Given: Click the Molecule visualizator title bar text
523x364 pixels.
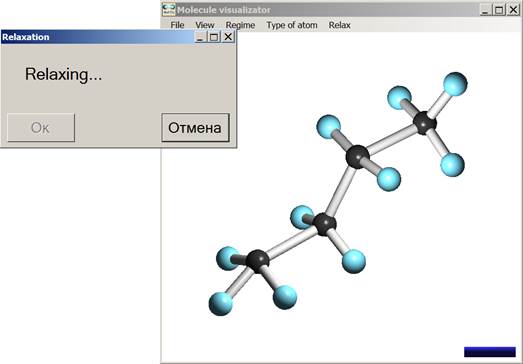Looking at the screenshot, I should pos(224,10).
